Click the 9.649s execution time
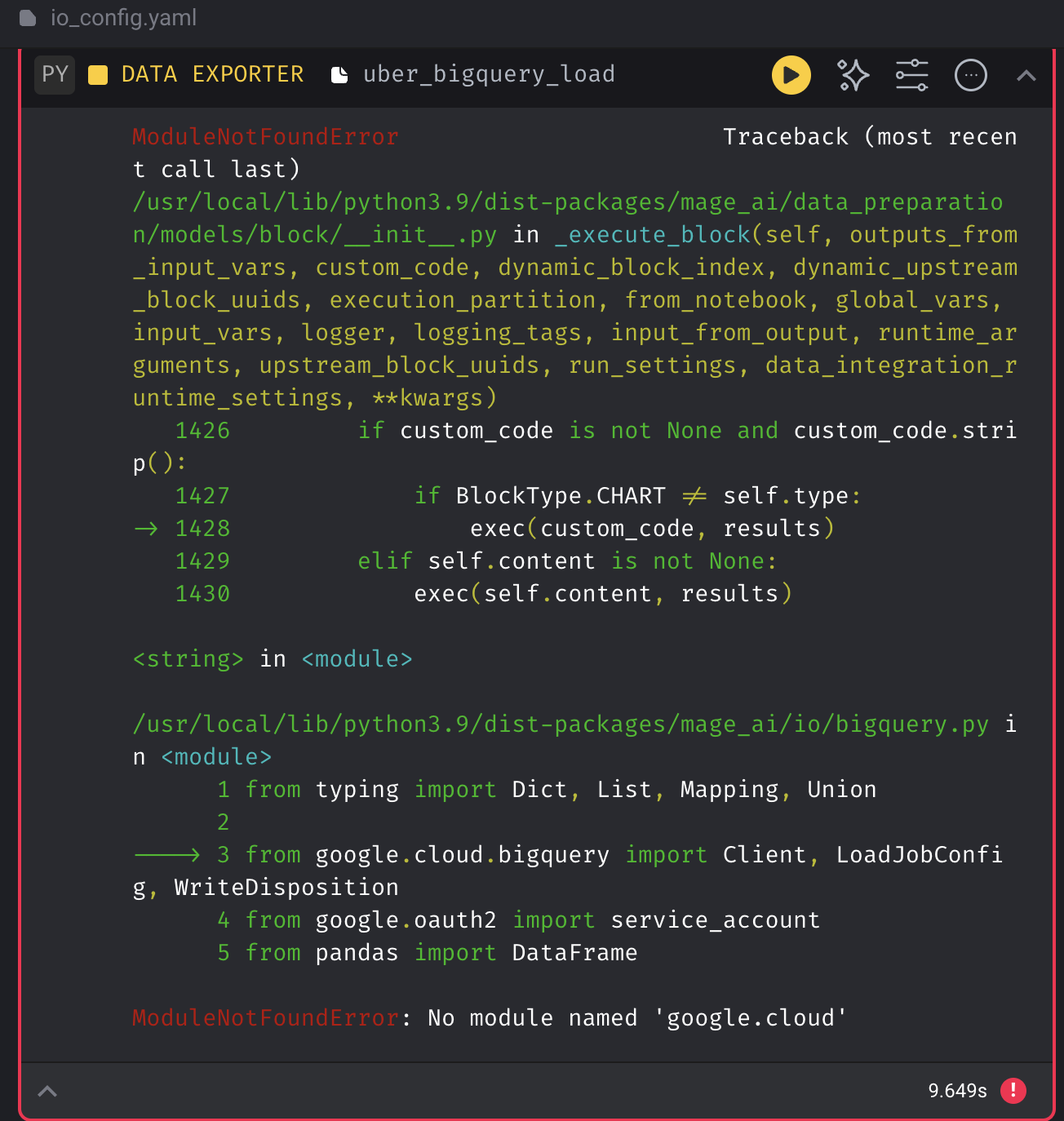Viewport: 1064px width, 1121px height. pos(957,1091)
